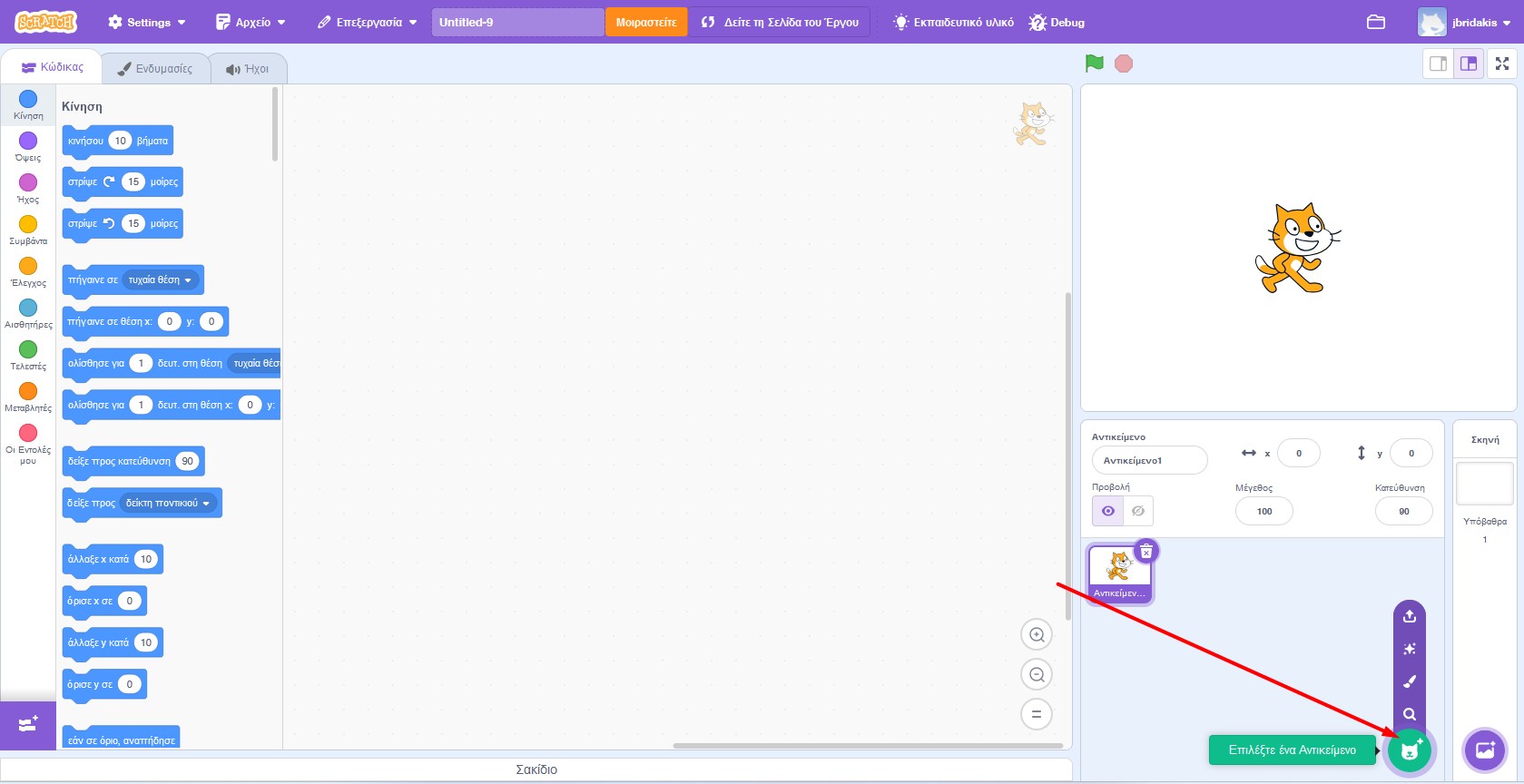Screen dimensions: 1524x784
Task: Select the stage backdrop thumbnail
Action: pos(1485,484)
